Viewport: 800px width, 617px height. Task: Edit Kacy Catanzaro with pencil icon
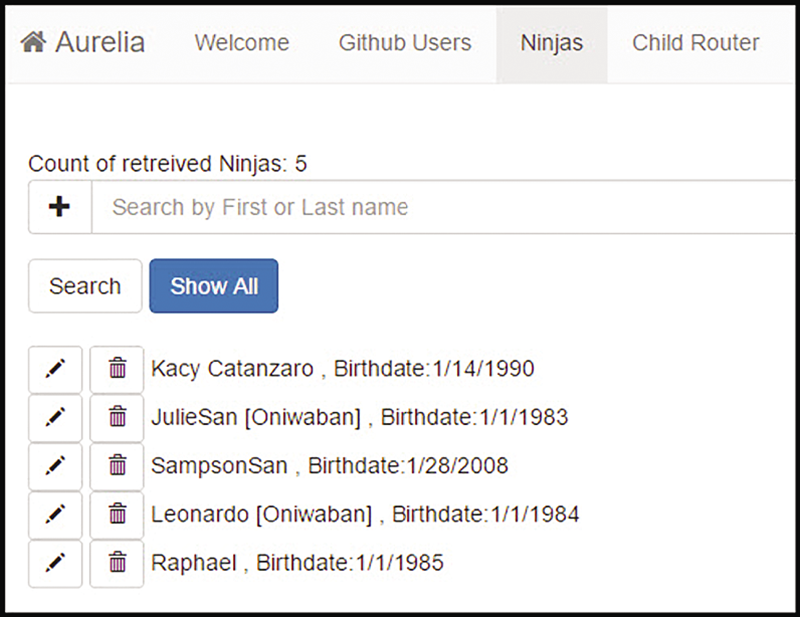point(55,369)
